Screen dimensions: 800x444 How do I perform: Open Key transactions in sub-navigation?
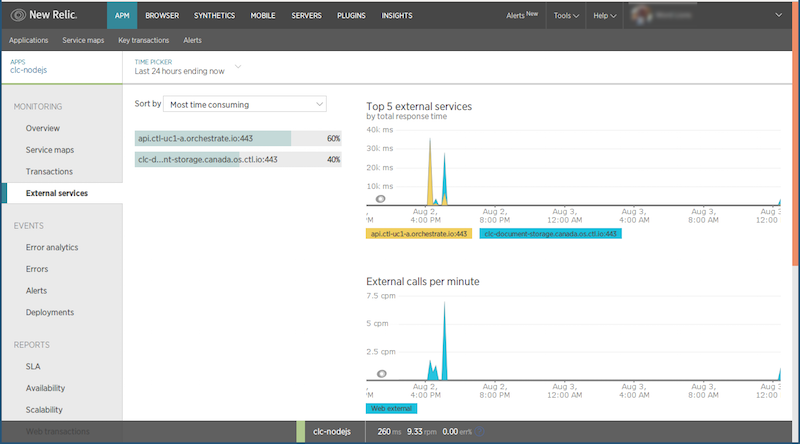coord(143,40)
